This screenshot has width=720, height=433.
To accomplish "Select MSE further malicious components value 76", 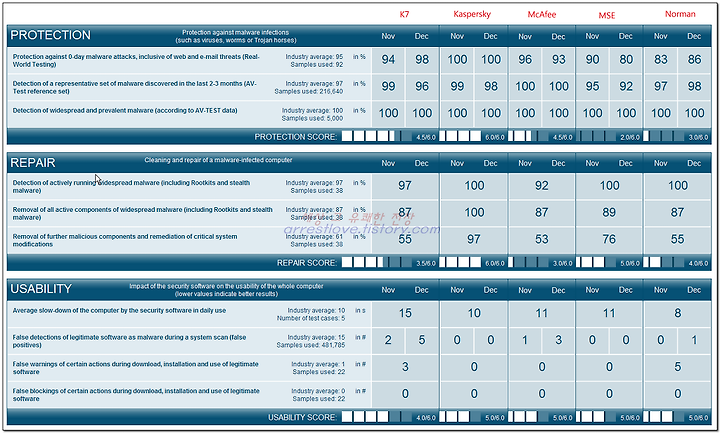I will tap(609, 239).
